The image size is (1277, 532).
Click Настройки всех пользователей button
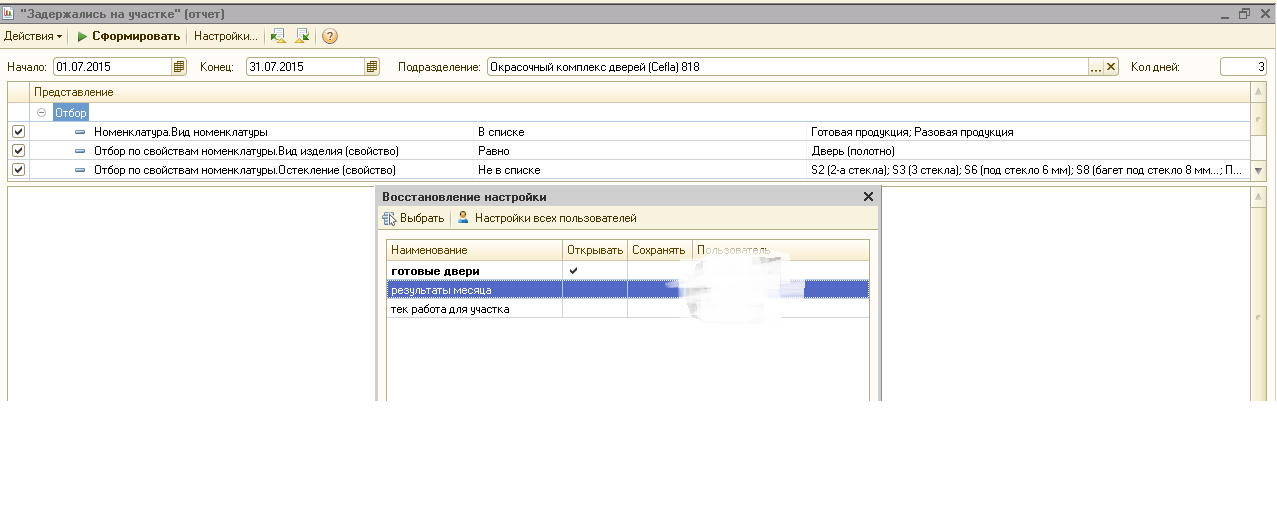point(547,218)
